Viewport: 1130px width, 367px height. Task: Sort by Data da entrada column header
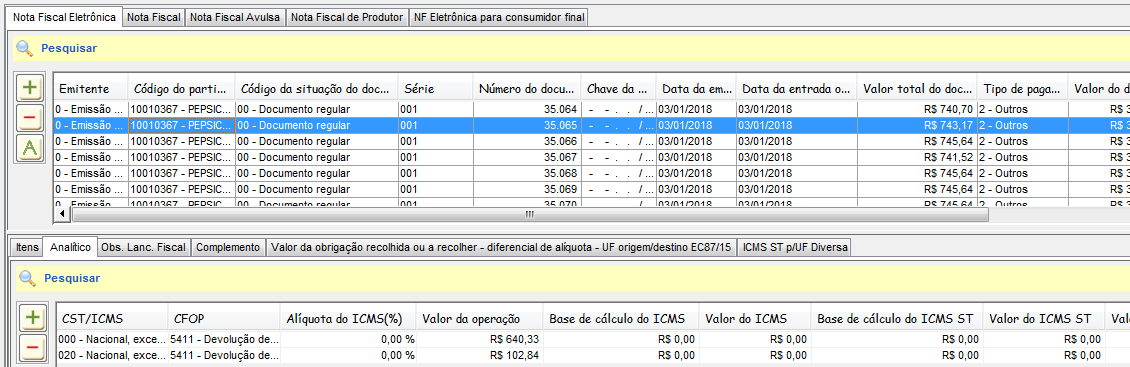pos(796,89)
